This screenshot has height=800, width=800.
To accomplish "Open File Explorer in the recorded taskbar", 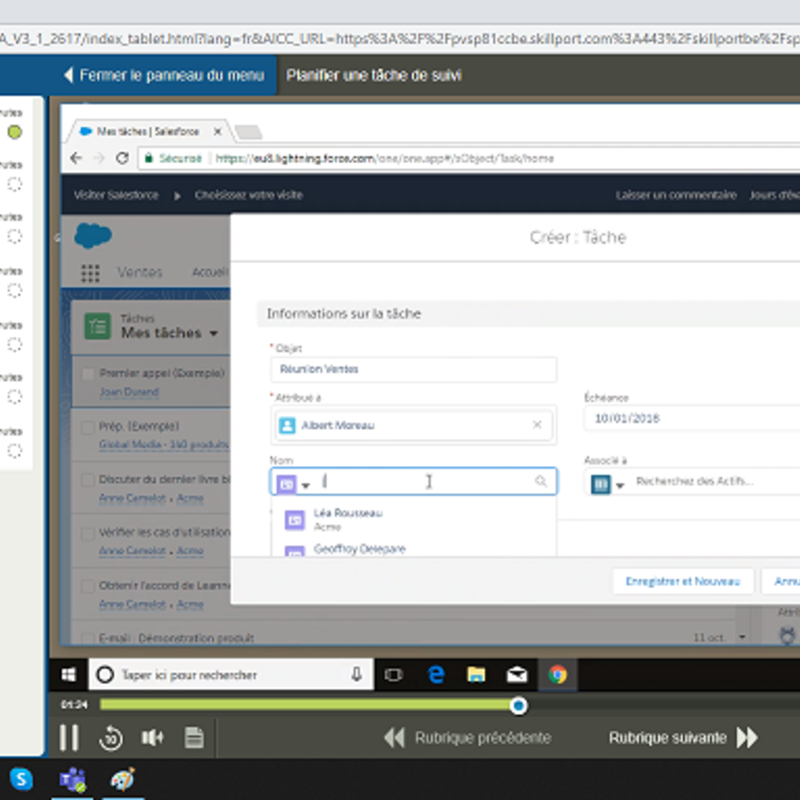I will click(476, 675).
